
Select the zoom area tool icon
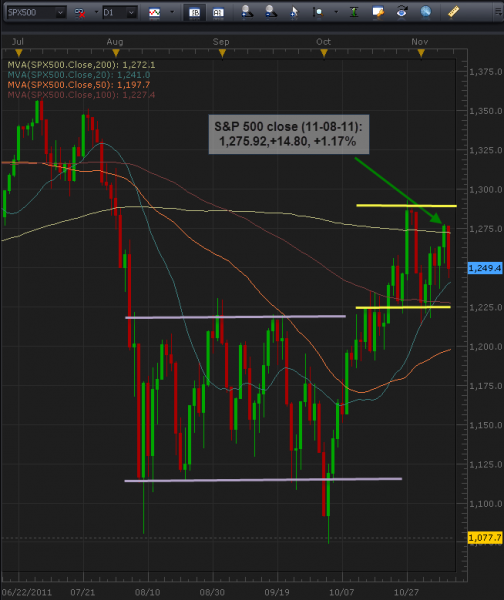pos(318,13)
